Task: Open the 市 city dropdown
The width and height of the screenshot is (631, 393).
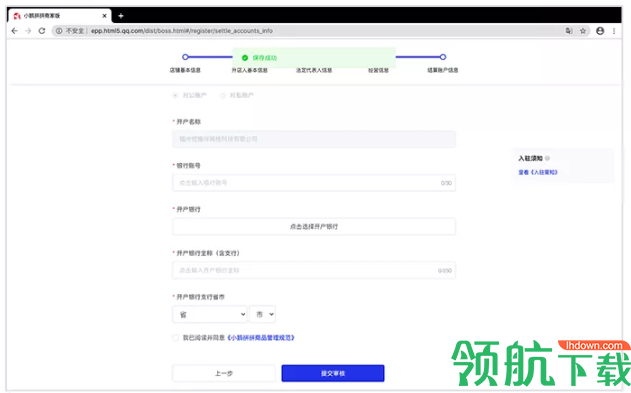Action: pos(262,314)
